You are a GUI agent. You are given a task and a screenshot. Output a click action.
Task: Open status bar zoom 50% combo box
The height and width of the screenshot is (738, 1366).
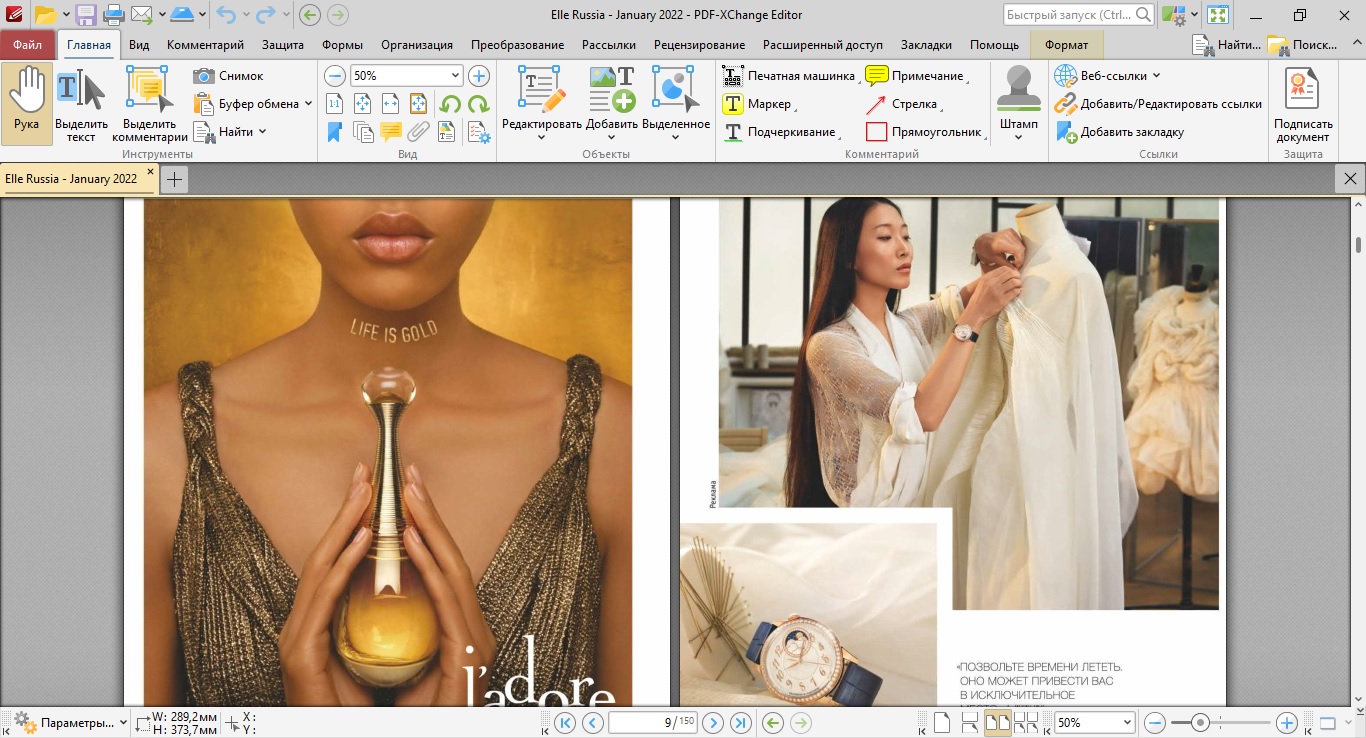coord(1094,722)
